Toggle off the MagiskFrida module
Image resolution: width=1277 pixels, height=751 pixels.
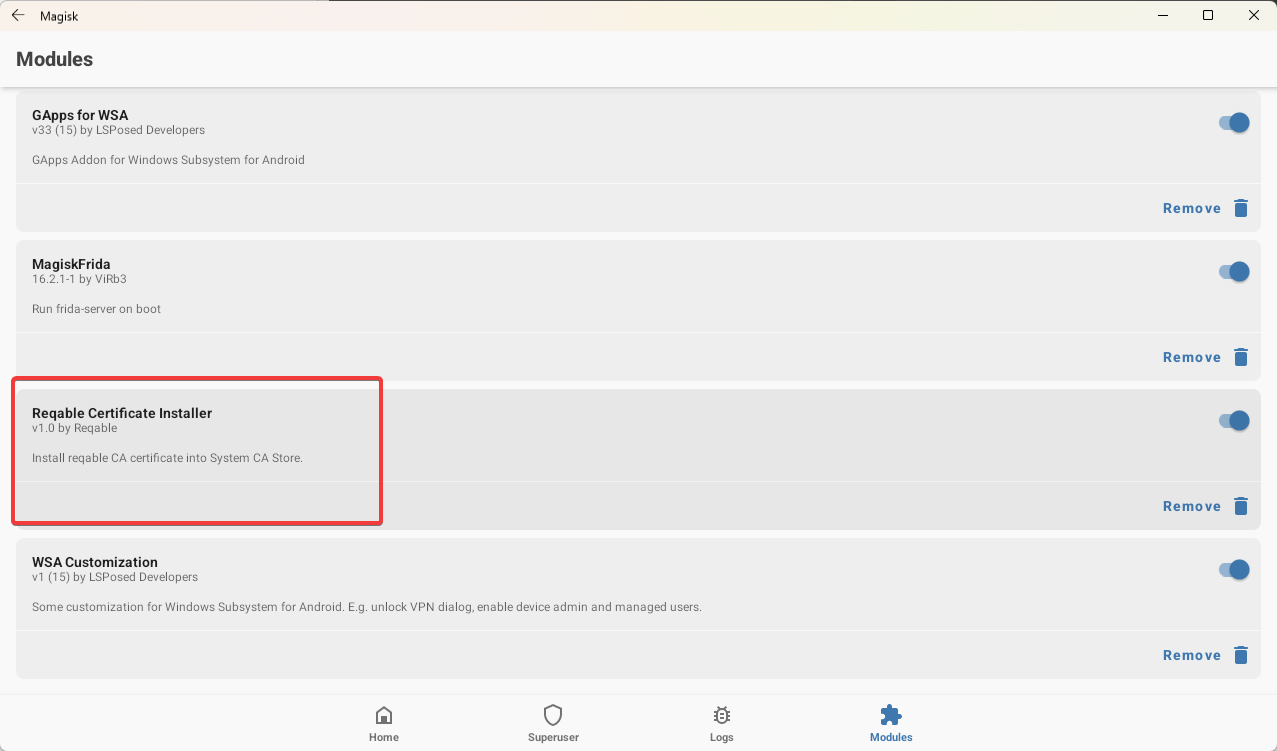tap(1234, 272)
